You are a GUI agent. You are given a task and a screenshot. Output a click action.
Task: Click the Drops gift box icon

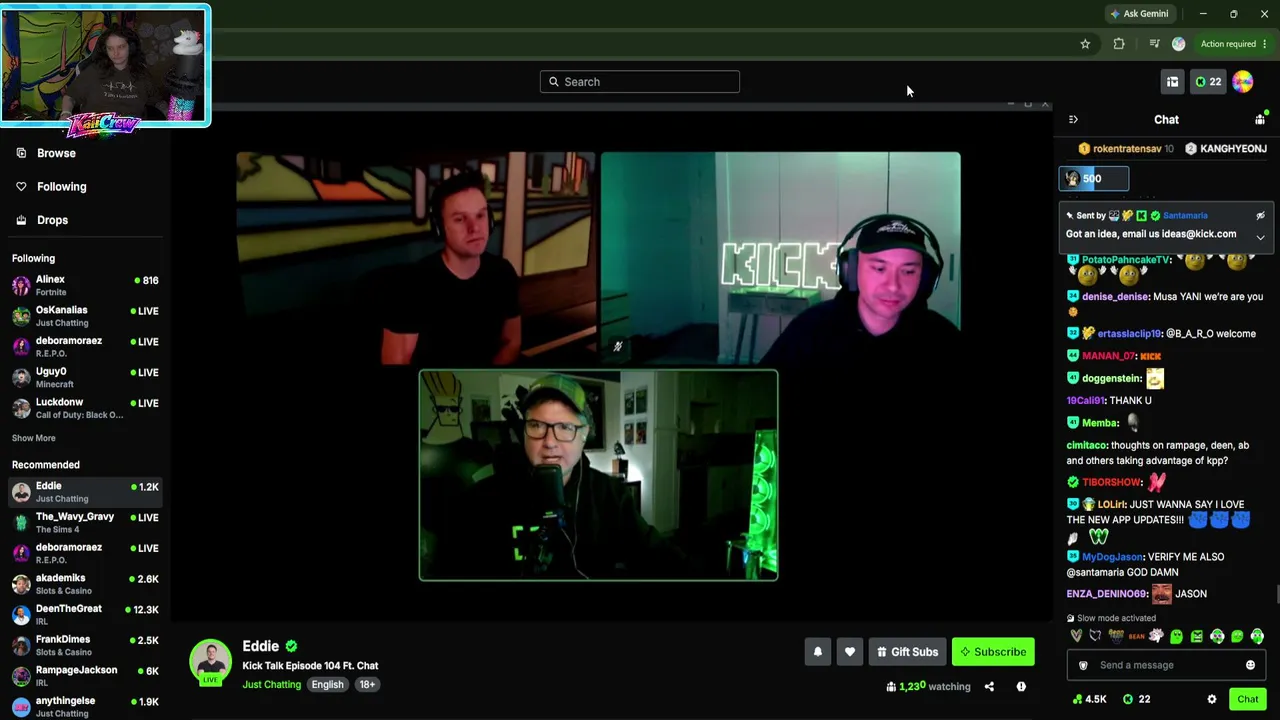click(21, 220)
